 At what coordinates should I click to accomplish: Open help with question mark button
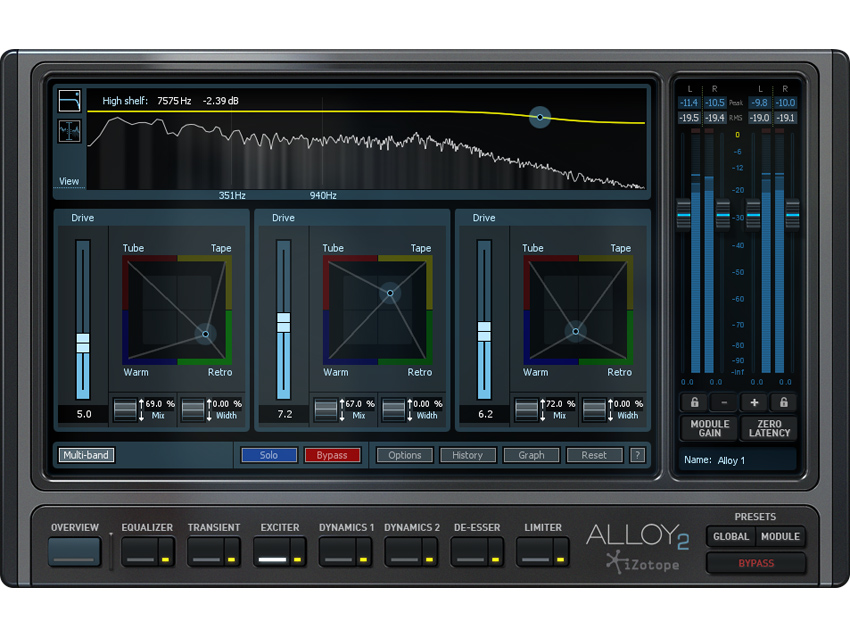click(x=638, y=455)
